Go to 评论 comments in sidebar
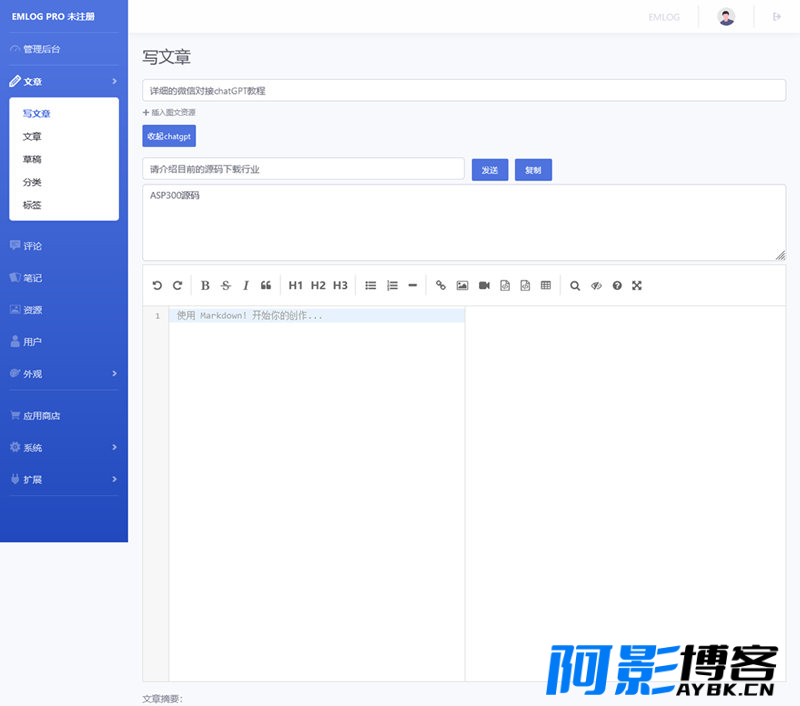The width and height of the screenshot is (800, 706). (x=26, y=246)
